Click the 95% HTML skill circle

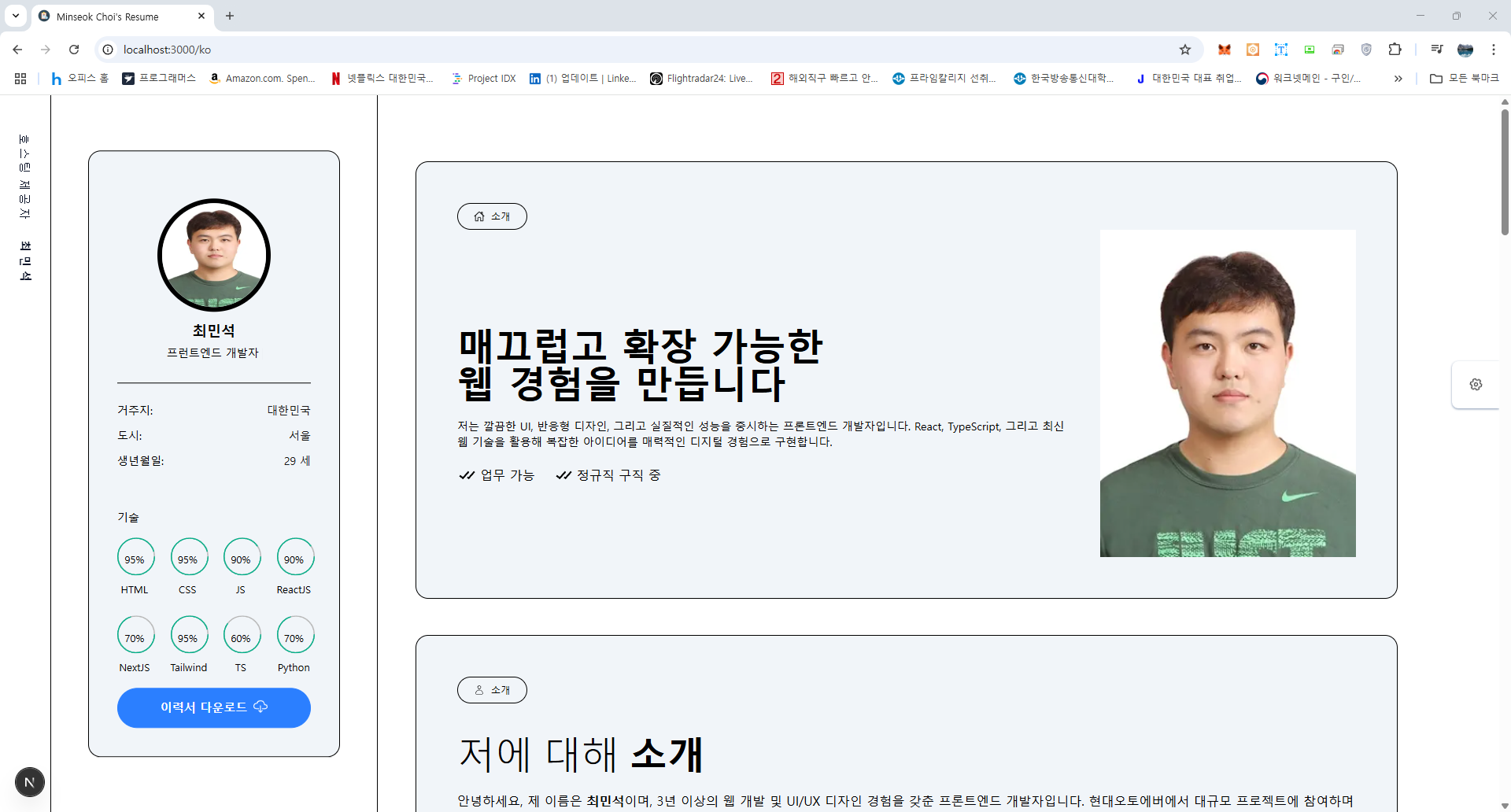point(135,558)
